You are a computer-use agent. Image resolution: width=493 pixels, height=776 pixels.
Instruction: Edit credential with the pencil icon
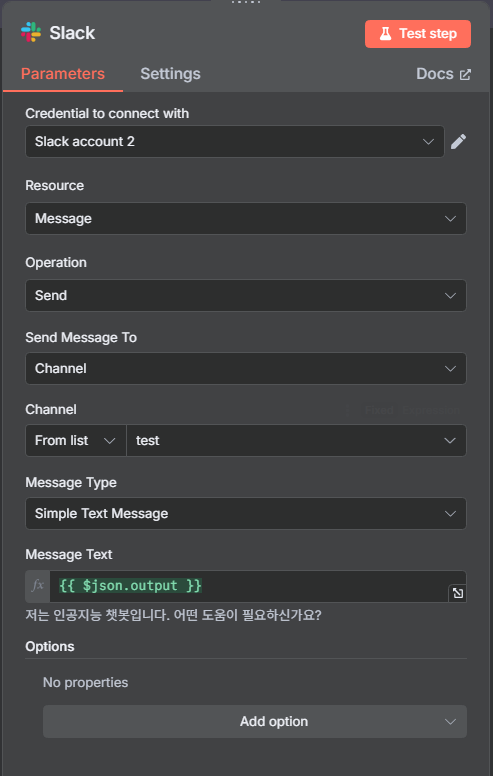[x=458, y=142]
